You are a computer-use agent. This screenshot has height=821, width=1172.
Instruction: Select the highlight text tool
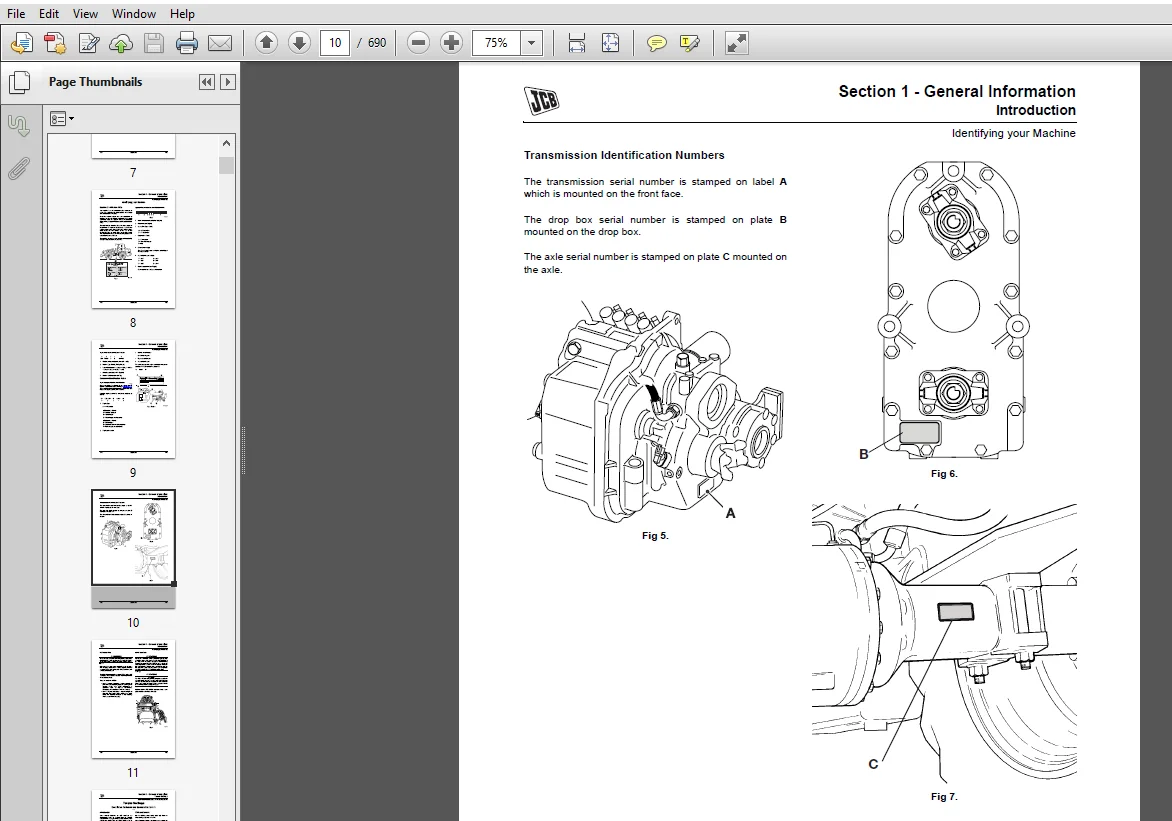tap(690, 43)
